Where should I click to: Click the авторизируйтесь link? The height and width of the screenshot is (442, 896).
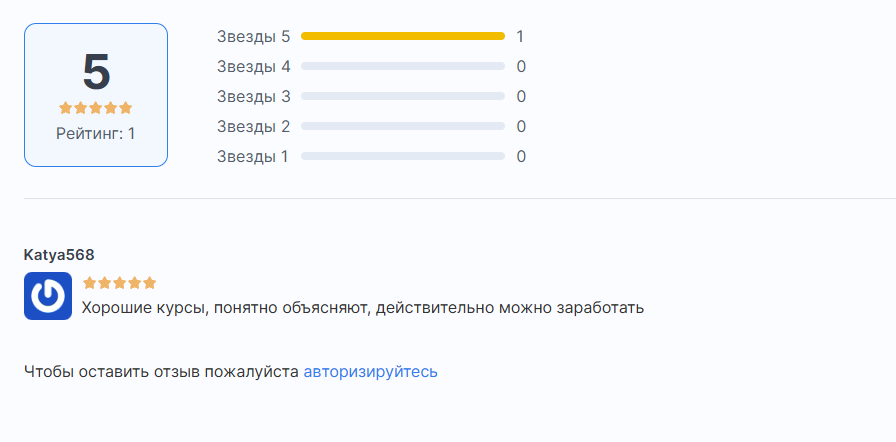(x=370, y=372)
